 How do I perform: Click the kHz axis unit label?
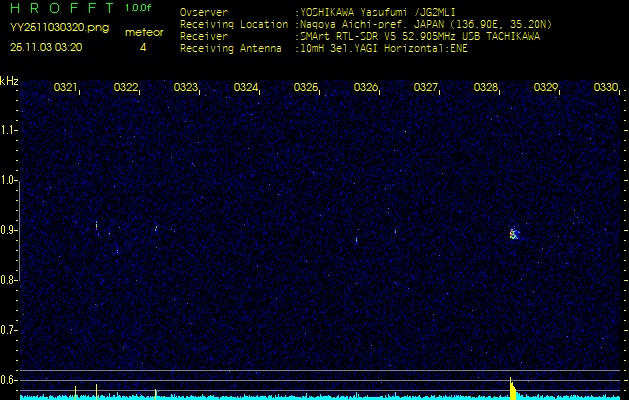pos(9,81)
